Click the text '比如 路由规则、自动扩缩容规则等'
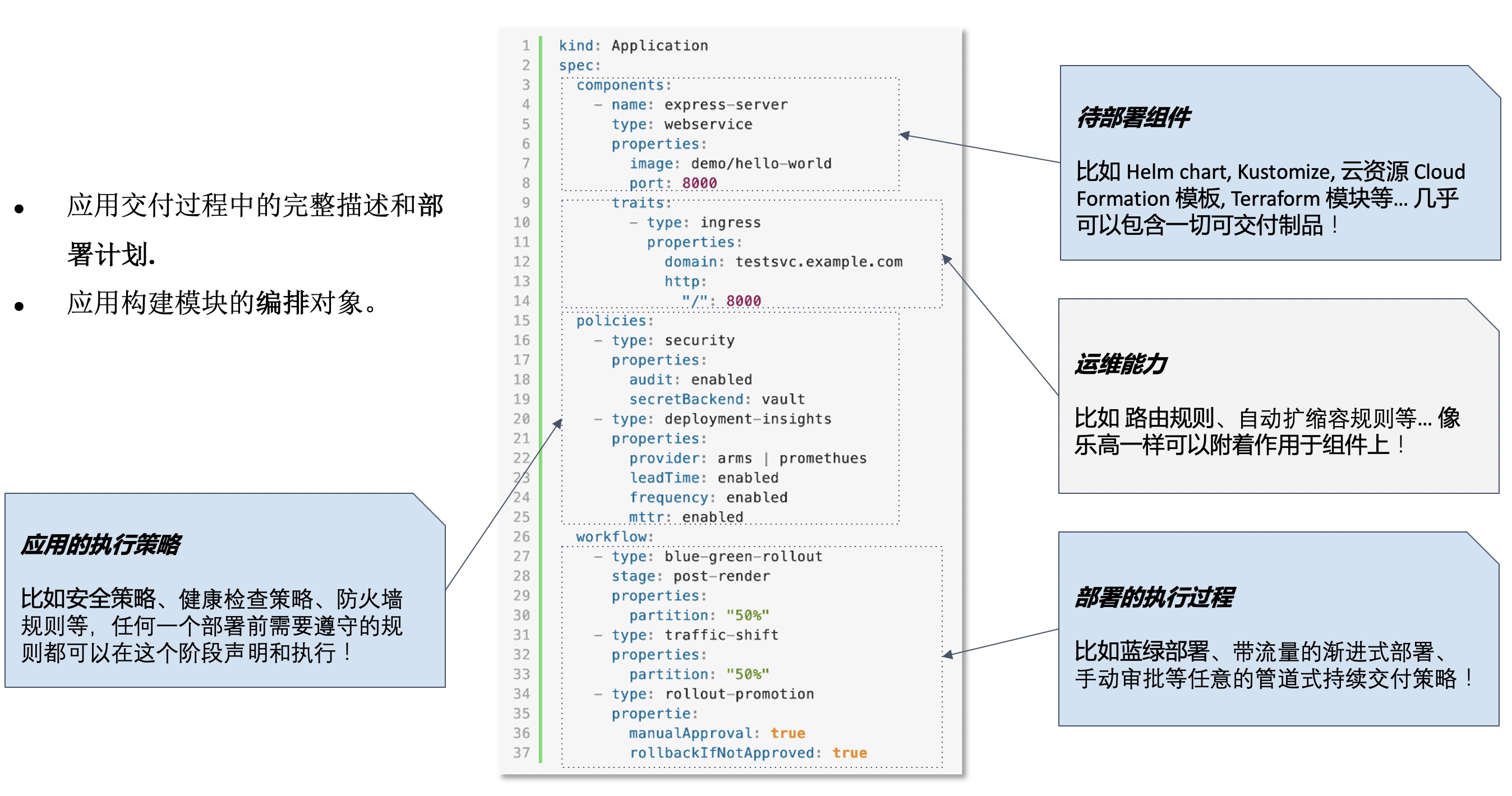Image resolution: width=1512 pixels, height=796 pixels. [1252, 418]
